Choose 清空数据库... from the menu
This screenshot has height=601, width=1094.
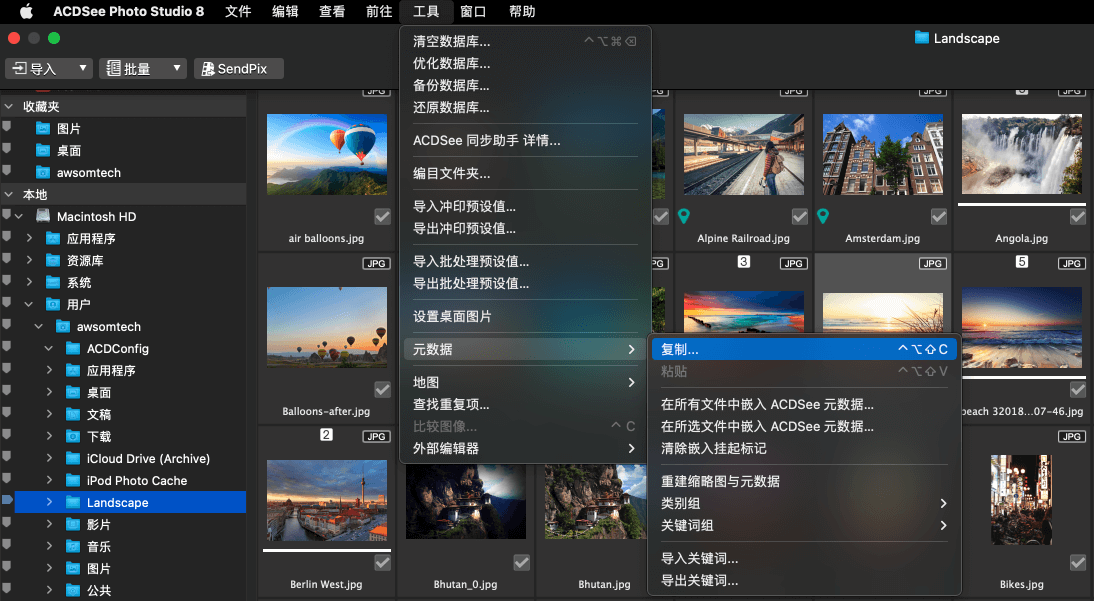(x=525, y=41)
